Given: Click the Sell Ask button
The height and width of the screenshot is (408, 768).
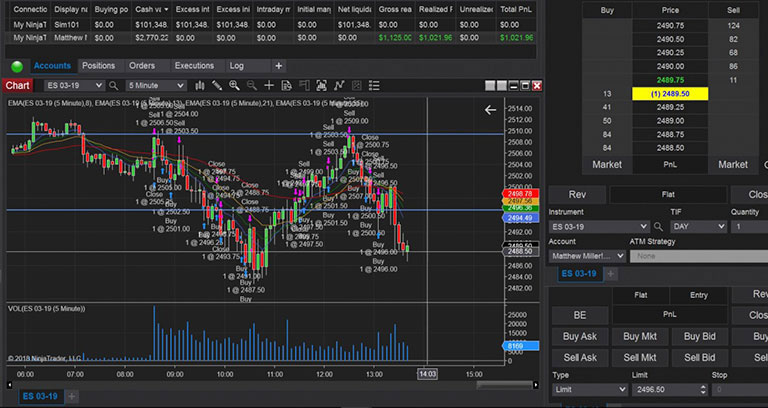Looking at the screenshot, I should pyautogui.click(x=580, y=358).
